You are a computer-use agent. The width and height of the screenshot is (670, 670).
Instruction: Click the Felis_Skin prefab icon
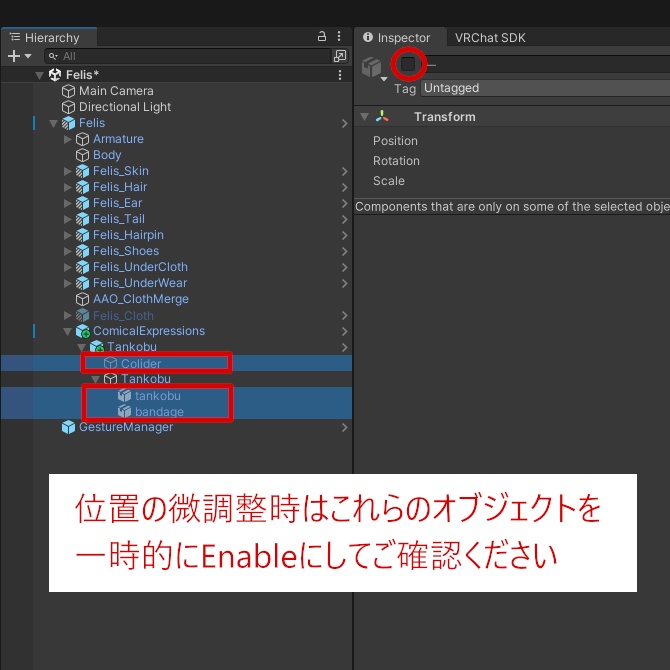(x=82, y=171)
